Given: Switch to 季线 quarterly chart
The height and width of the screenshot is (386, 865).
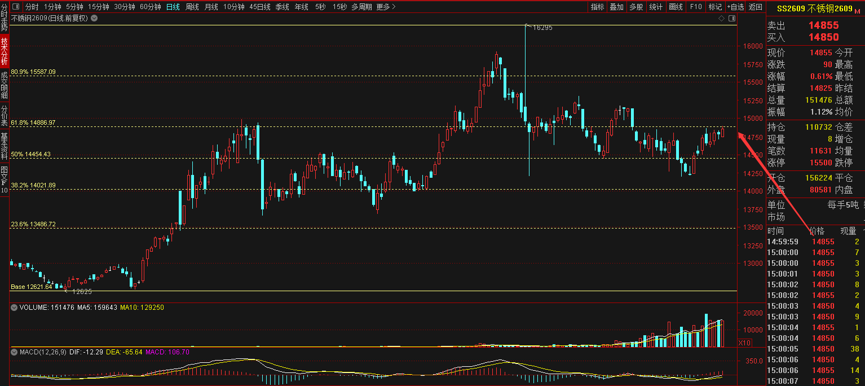Looking at the screenshot, I should [x=282, y=7].
